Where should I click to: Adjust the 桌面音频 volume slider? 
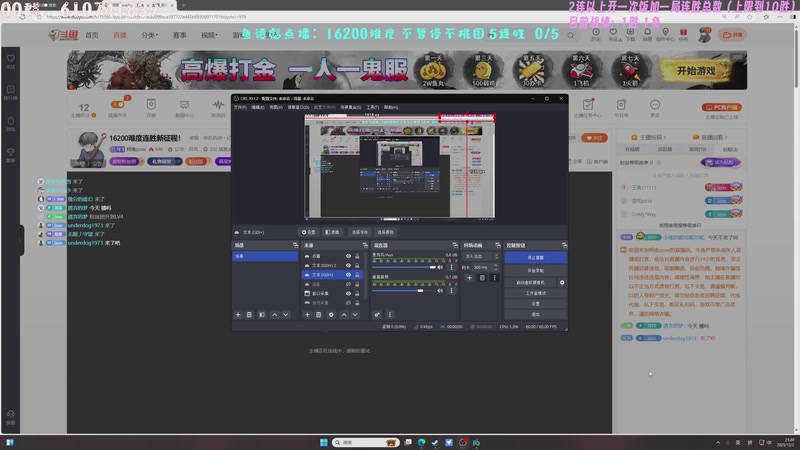coord(404,291)
